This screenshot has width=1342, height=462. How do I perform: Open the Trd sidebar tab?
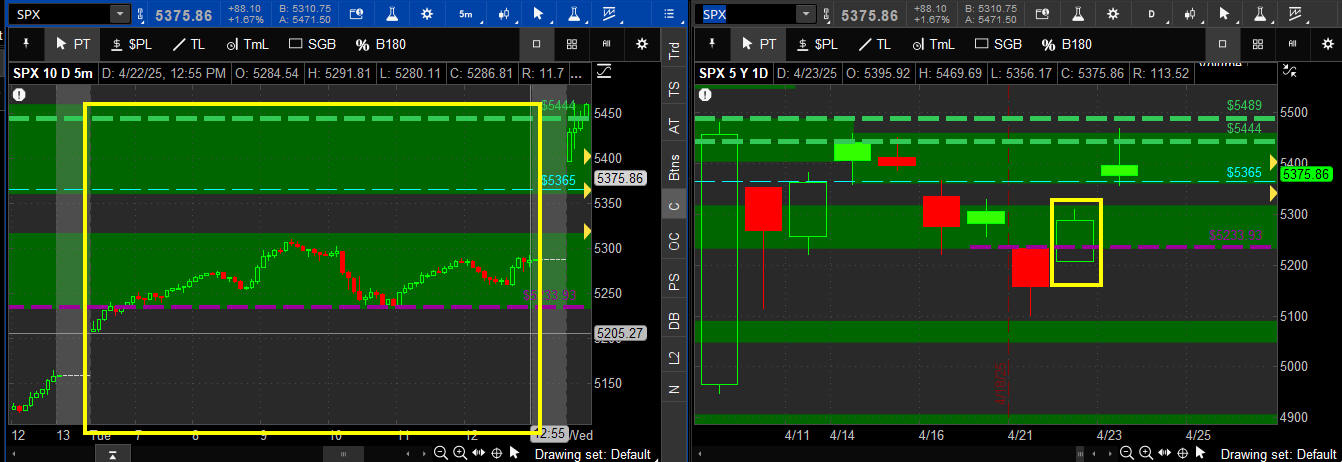pos(674,52)
